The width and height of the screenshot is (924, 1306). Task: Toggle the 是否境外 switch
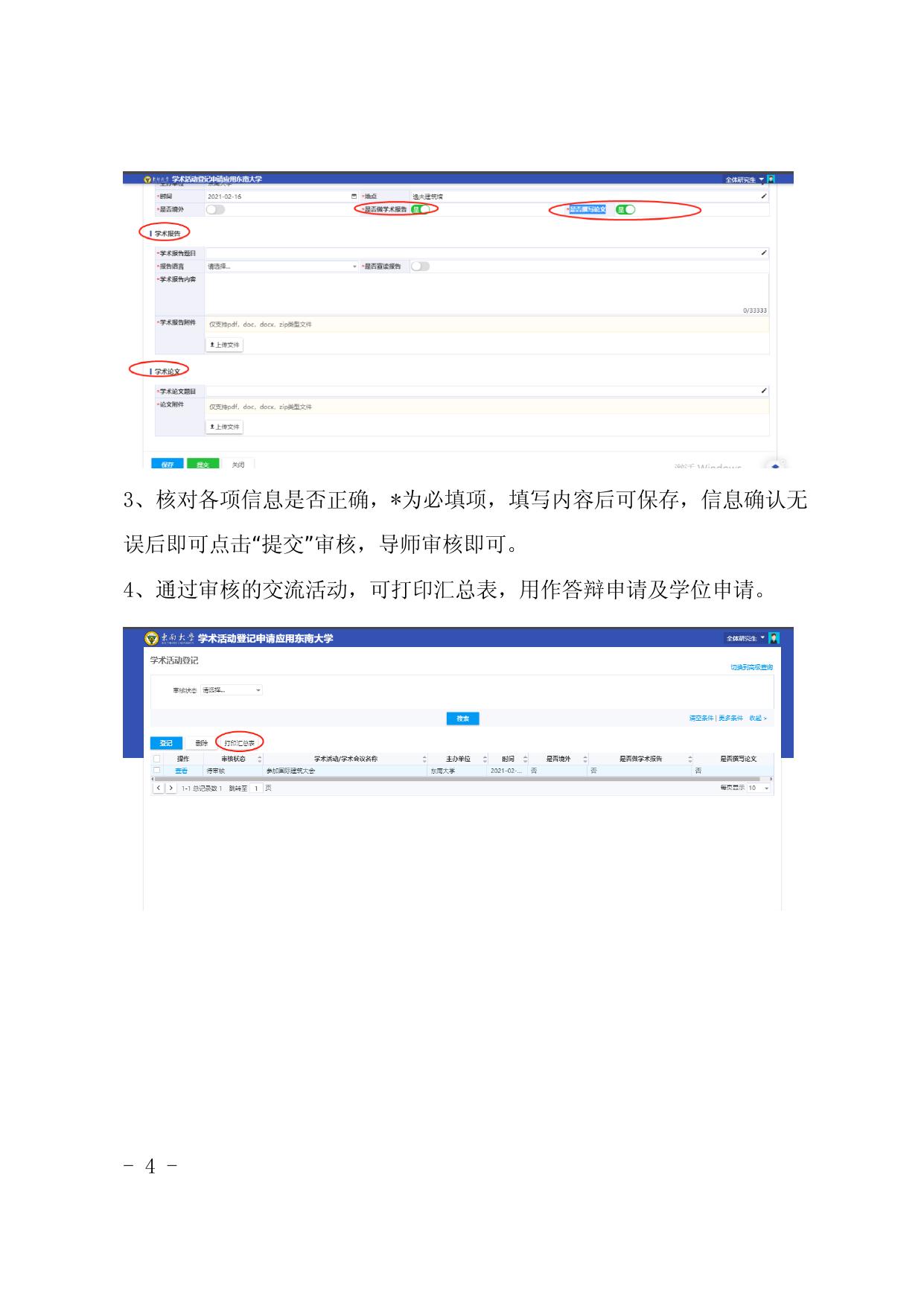tap(215, 210)
